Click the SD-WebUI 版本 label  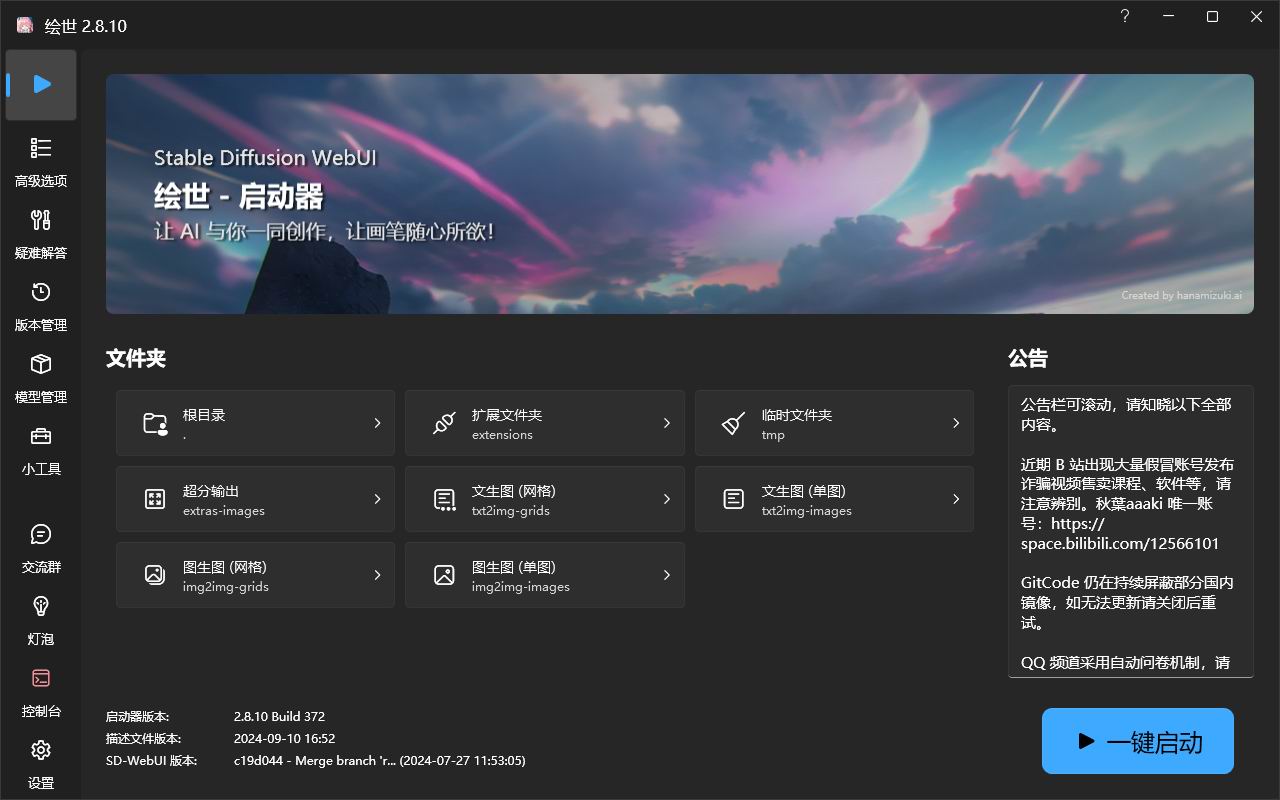tap(152, 761)
